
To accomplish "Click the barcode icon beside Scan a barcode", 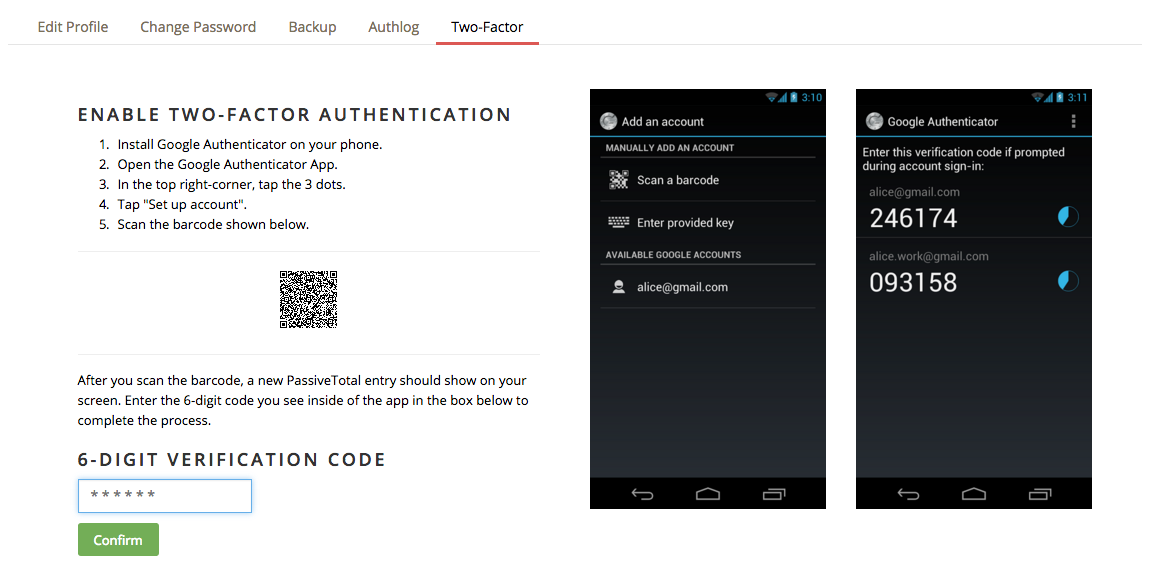I will tap(618, 180).
